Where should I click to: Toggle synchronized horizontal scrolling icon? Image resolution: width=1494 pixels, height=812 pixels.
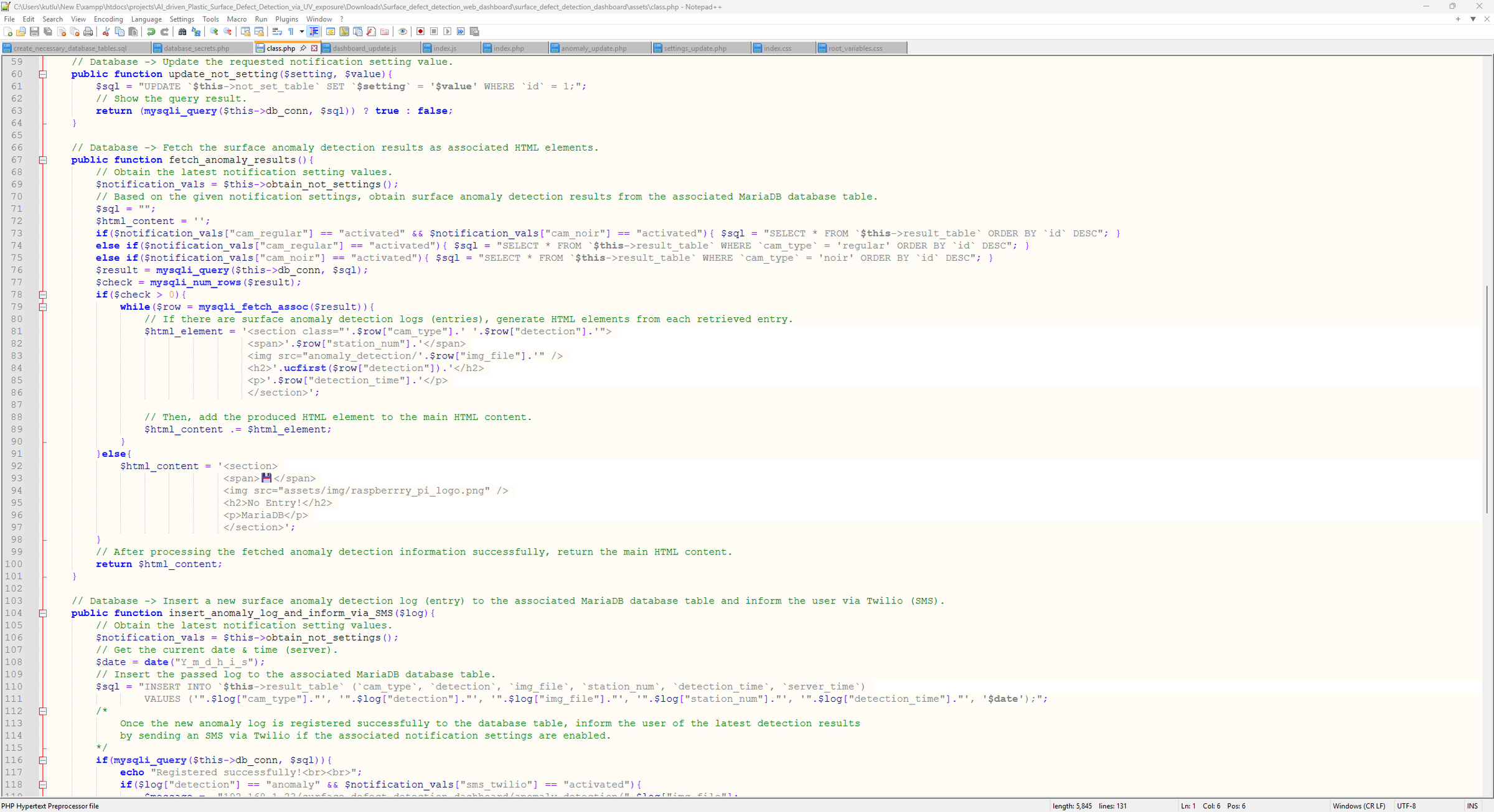pyautogui.click(x=260, y=32)
